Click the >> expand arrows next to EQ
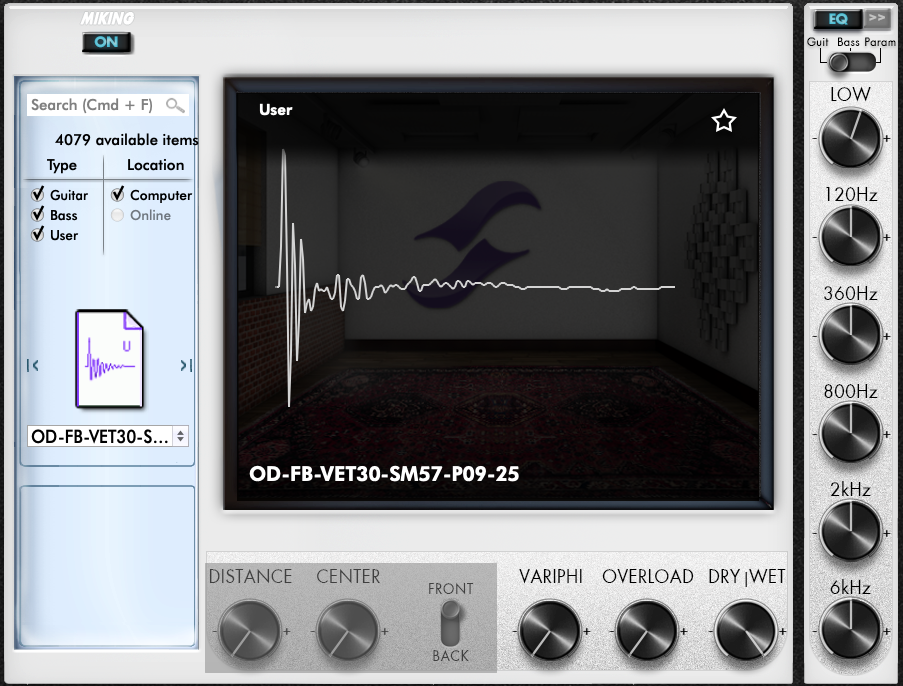Screen dimensions: 903x686 coord(877,18)
